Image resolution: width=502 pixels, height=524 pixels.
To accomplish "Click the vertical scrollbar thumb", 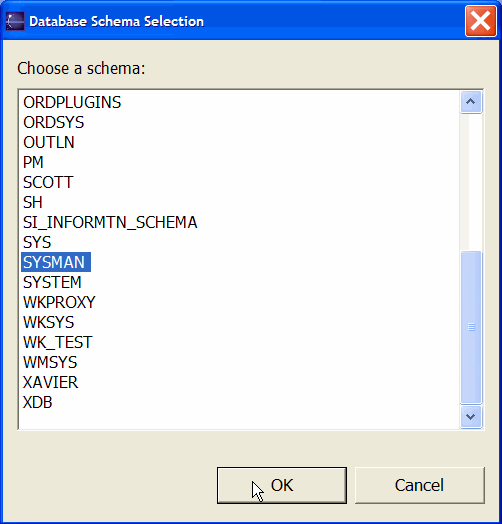I will (x=471, y=327).
